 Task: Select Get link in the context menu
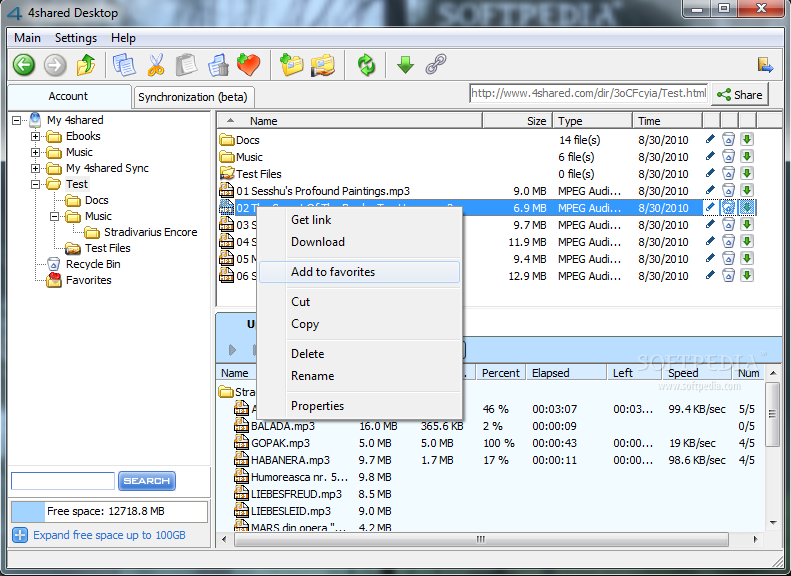pyautogui.click(x=311, y=220)
